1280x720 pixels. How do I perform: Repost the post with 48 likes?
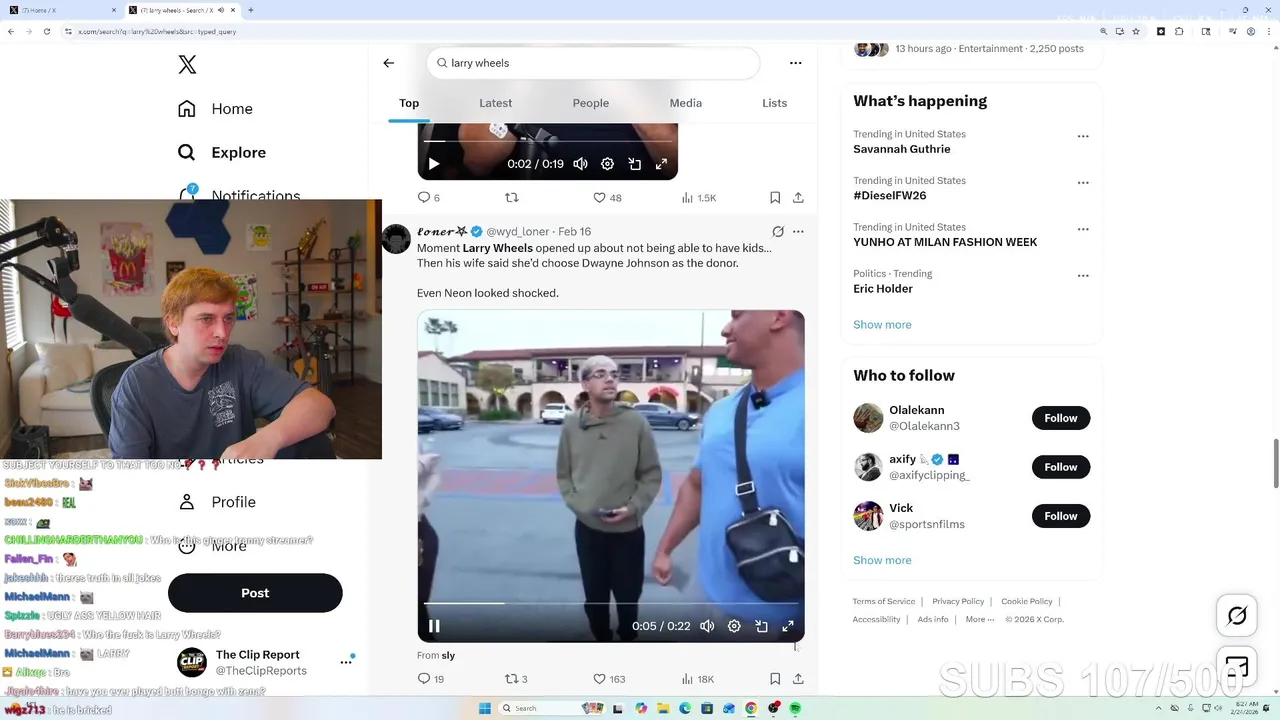click(x=512, y=198)
